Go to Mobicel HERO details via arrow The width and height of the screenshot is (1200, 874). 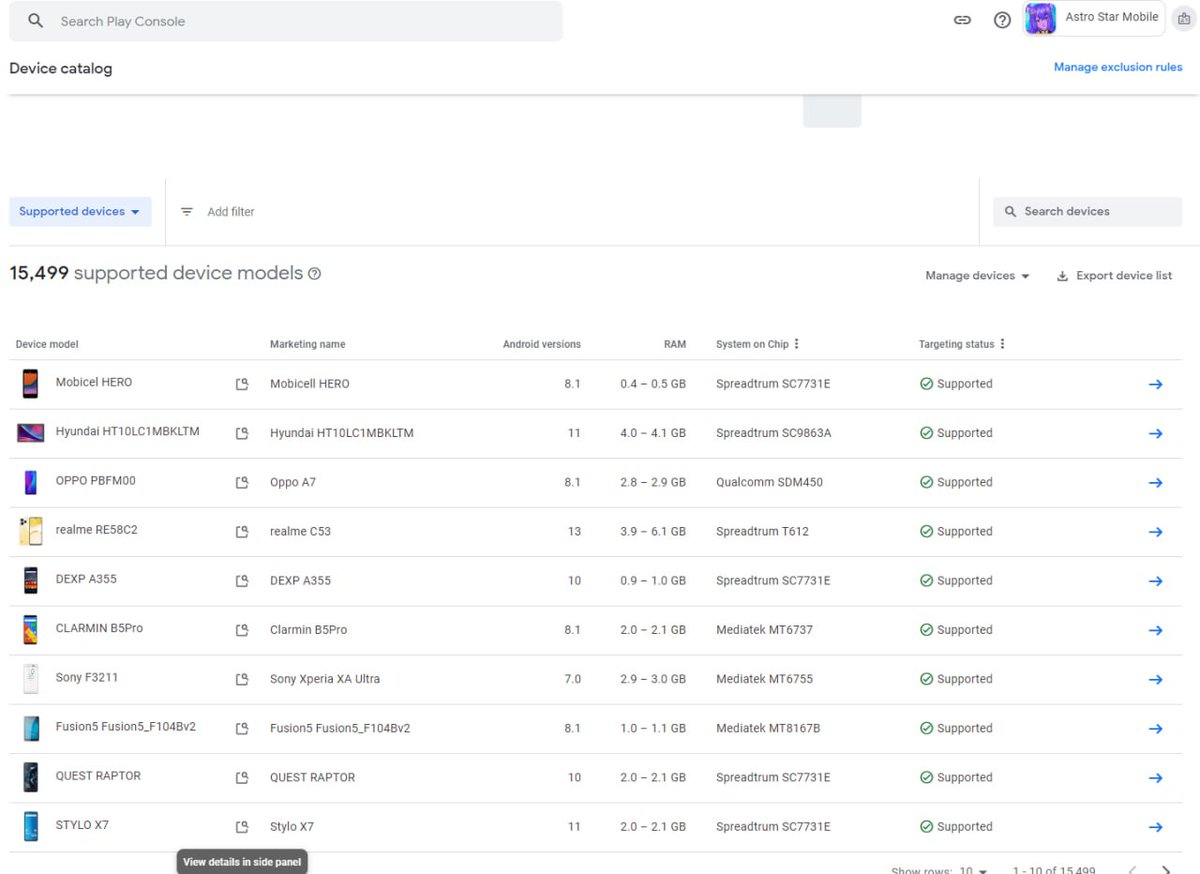pyautogui.click(x=1155, y=384)
